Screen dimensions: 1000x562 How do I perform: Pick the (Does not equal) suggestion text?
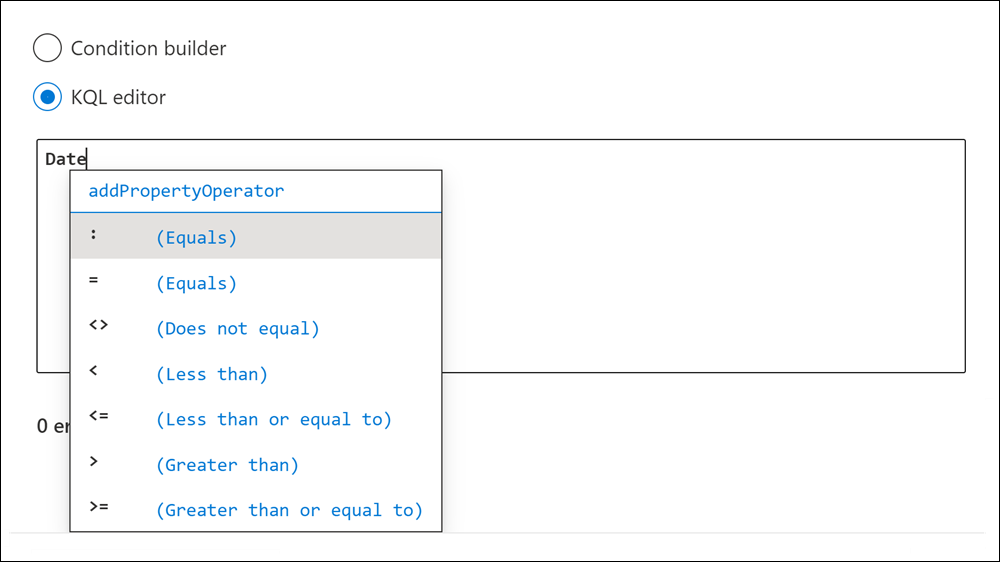pos(237,328)
